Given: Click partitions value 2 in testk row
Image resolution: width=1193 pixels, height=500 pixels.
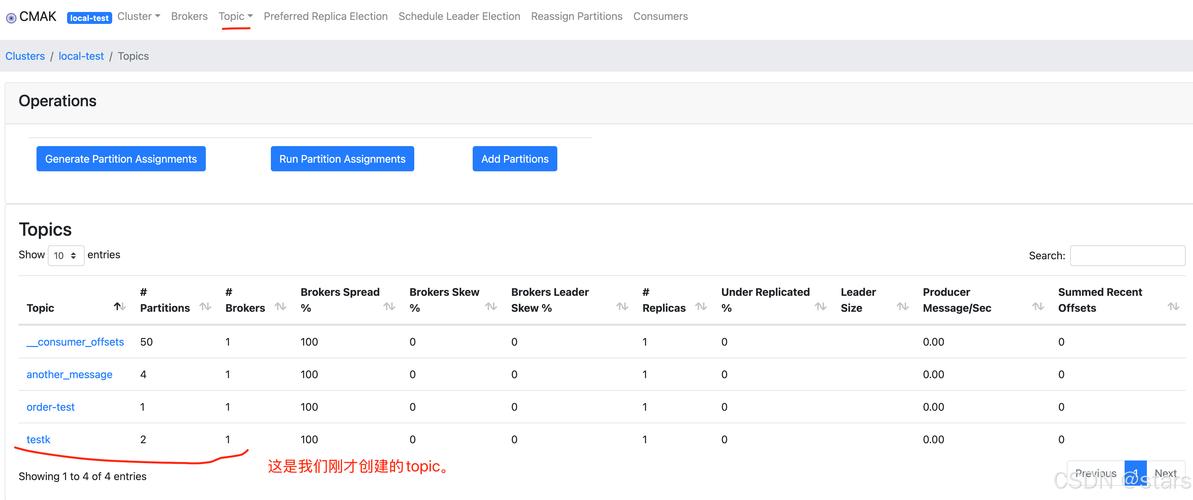Looking at the screenshot, I should click(x=143, y=439).
